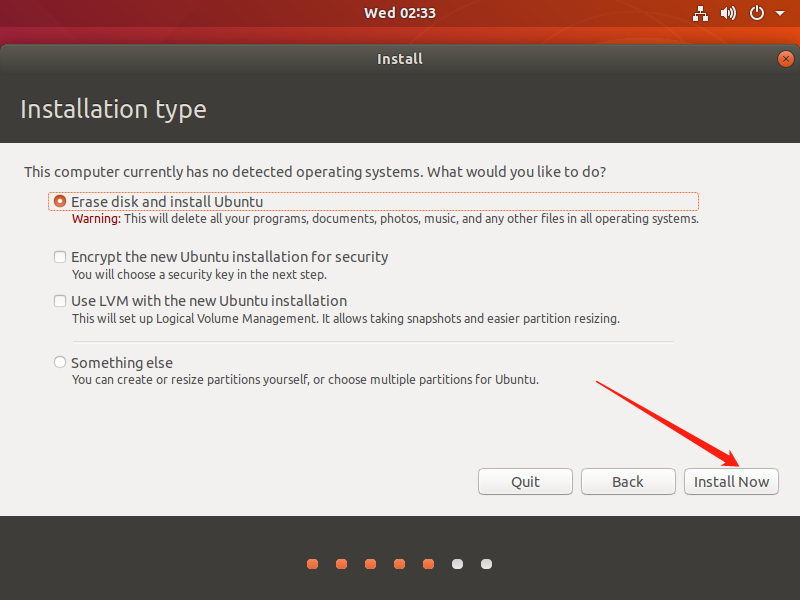Click the Quit button
The height and width of the screenshot is (600, 800).
coord(526,482)
